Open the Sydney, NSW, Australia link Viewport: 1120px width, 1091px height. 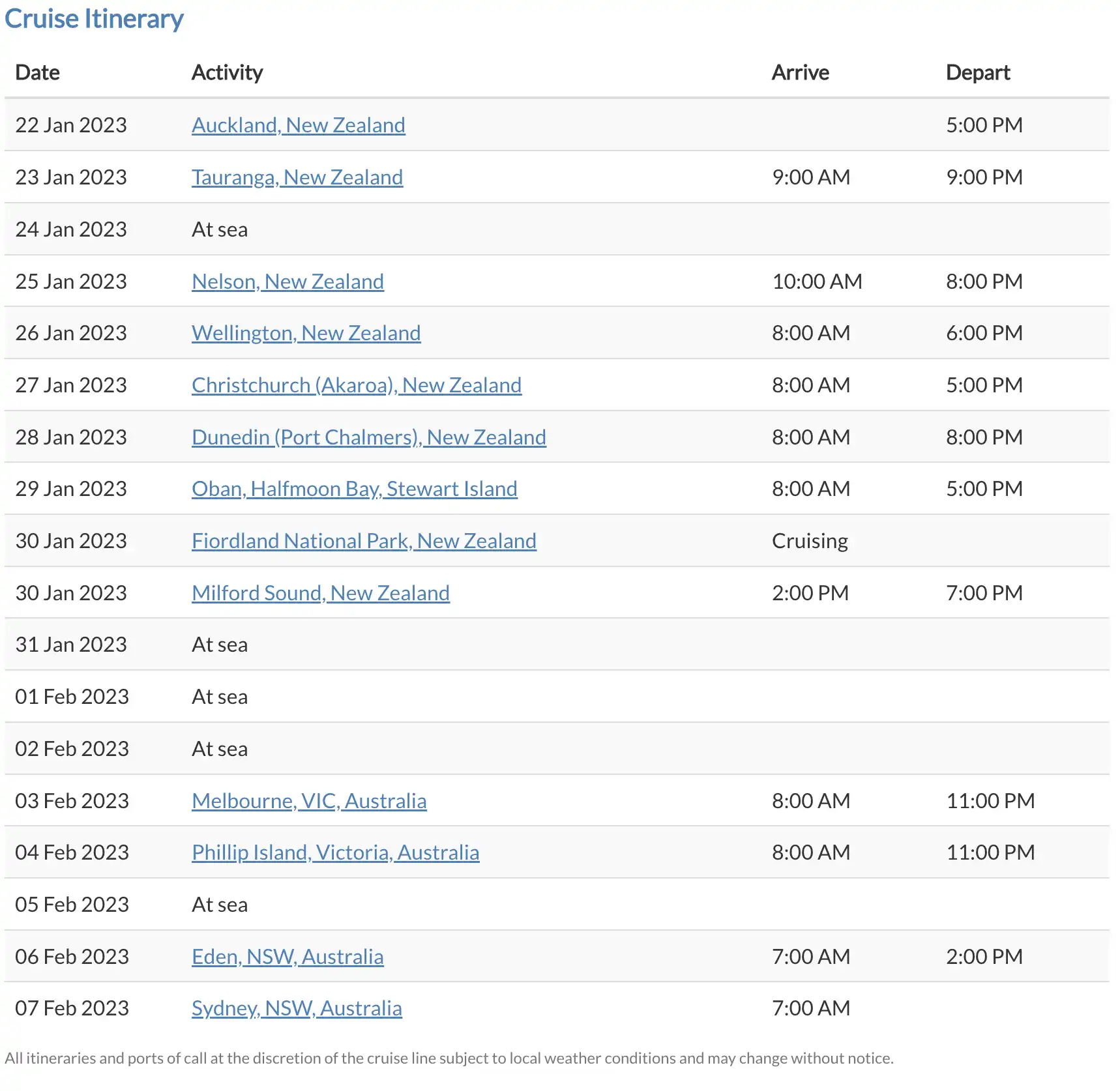point(297,1008)
